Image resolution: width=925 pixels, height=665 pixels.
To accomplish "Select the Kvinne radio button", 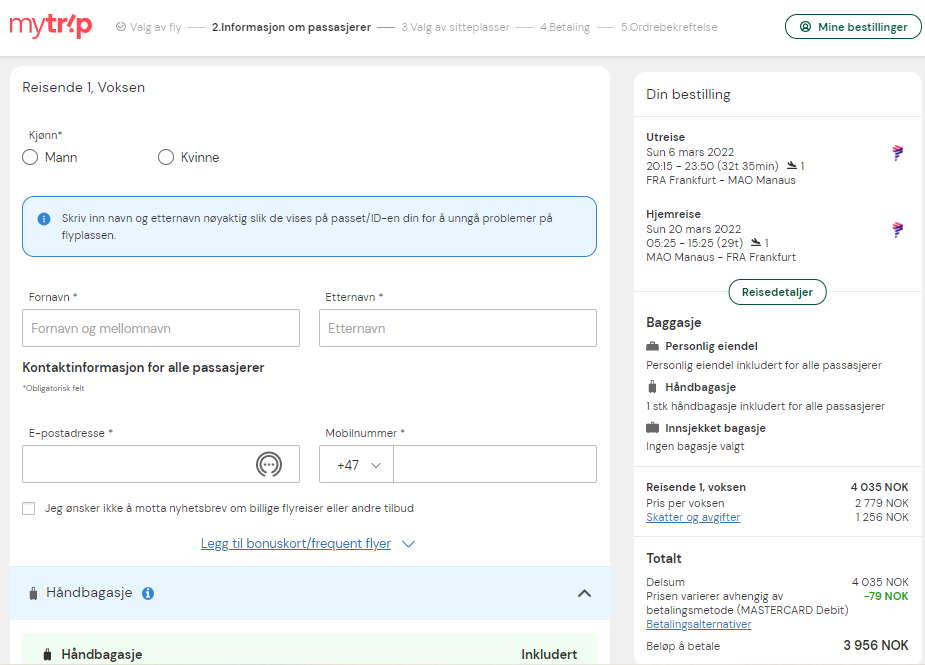I will 166,158.
